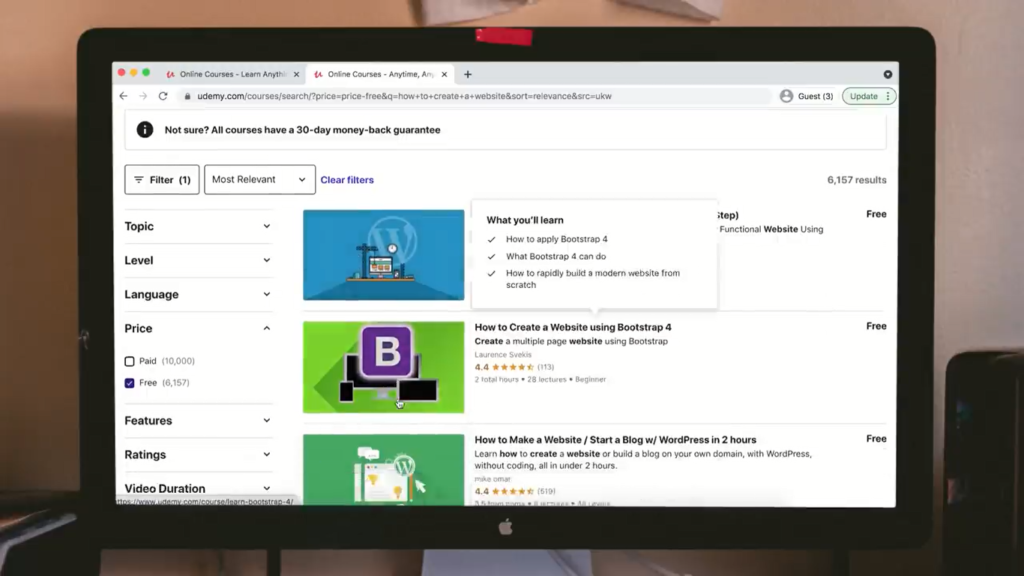Expand the Language filter section

click(x=198, y=294)
